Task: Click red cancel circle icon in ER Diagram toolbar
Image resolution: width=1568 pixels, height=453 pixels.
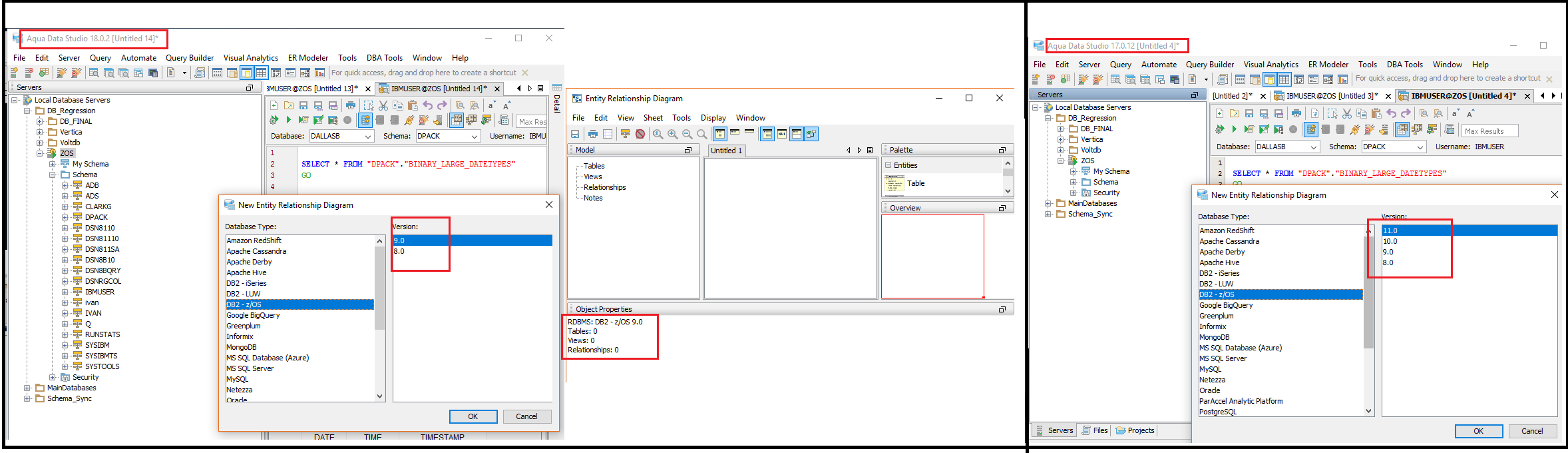Action: [640, 134]
